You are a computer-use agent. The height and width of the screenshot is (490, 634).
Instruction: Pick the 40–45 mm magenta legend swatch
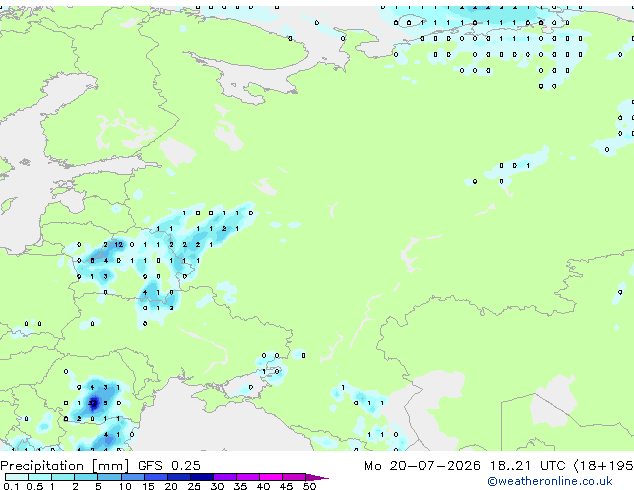click(x=271, y=477)
